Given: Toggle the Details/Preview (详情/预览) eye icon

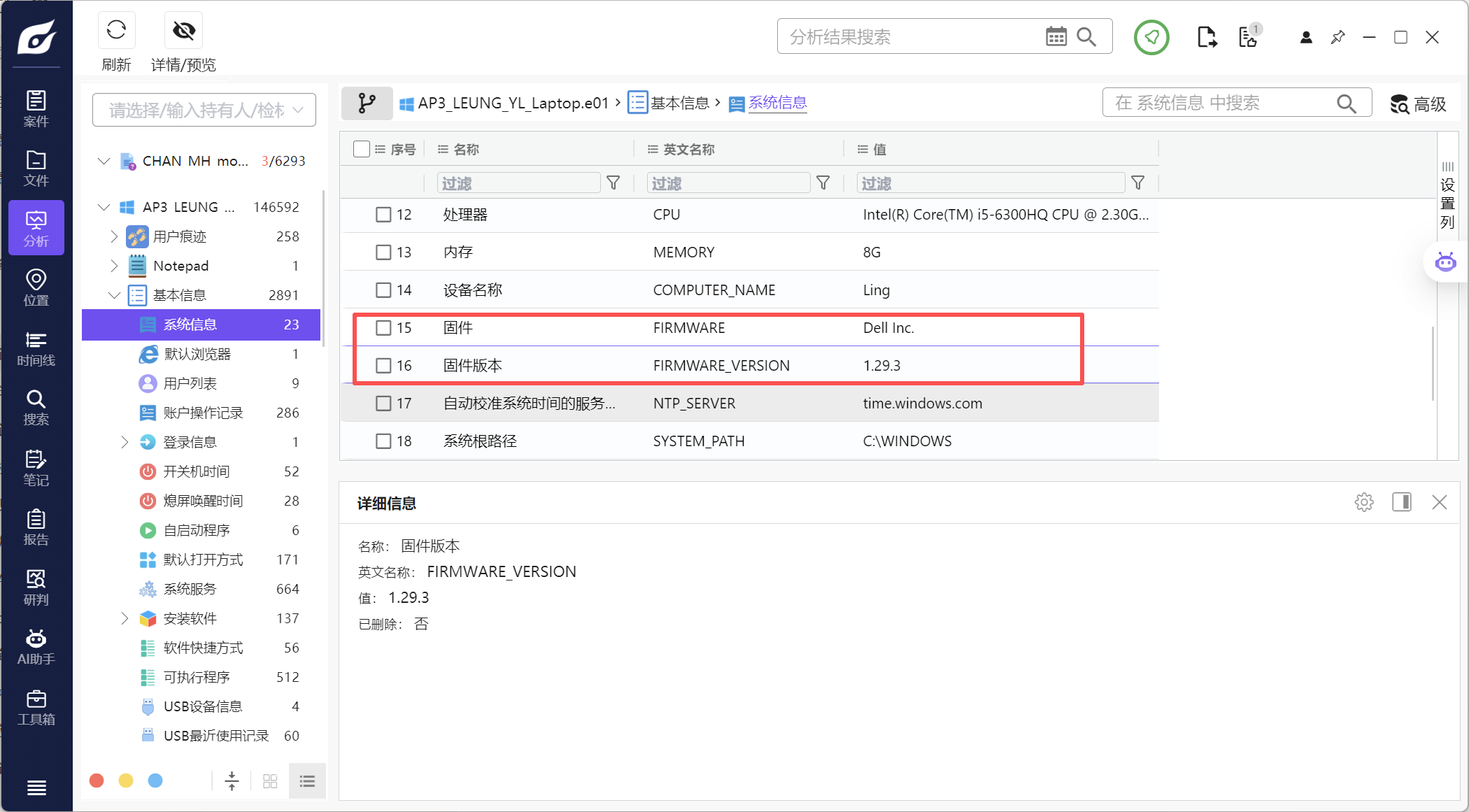Looking at the screenshot, I should point(183,30).
